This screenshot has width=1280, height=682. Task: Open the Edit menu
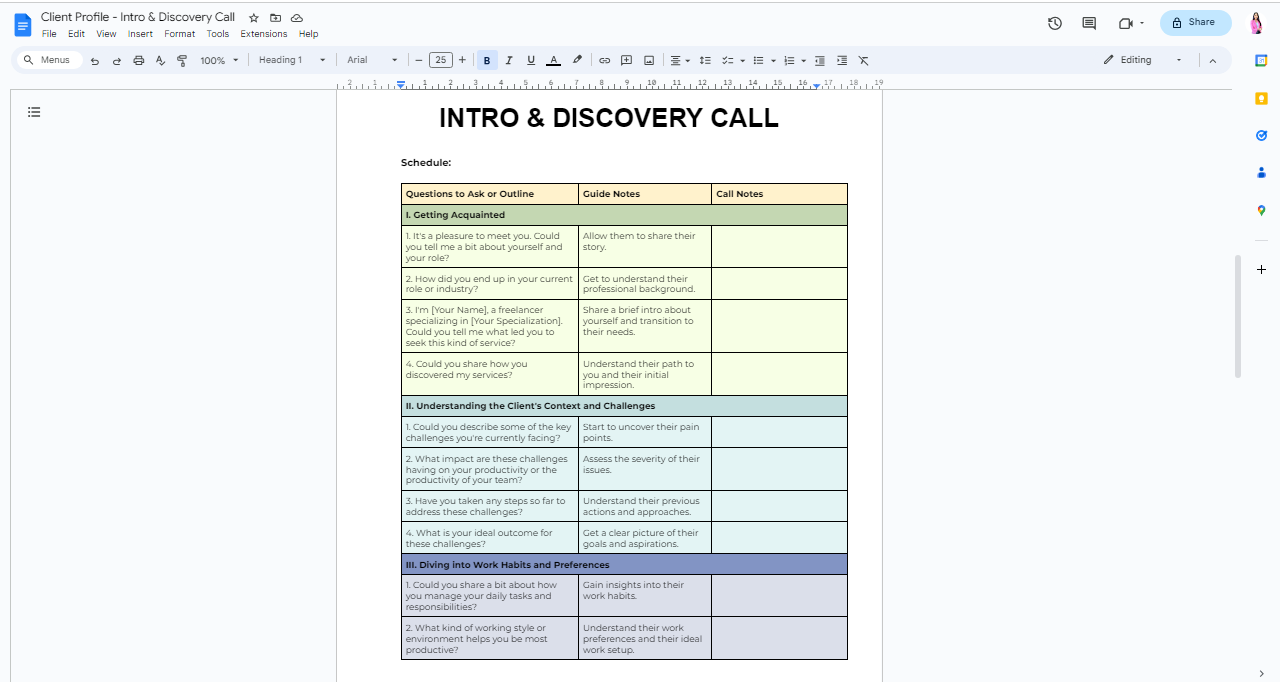(x=76, y=34)
